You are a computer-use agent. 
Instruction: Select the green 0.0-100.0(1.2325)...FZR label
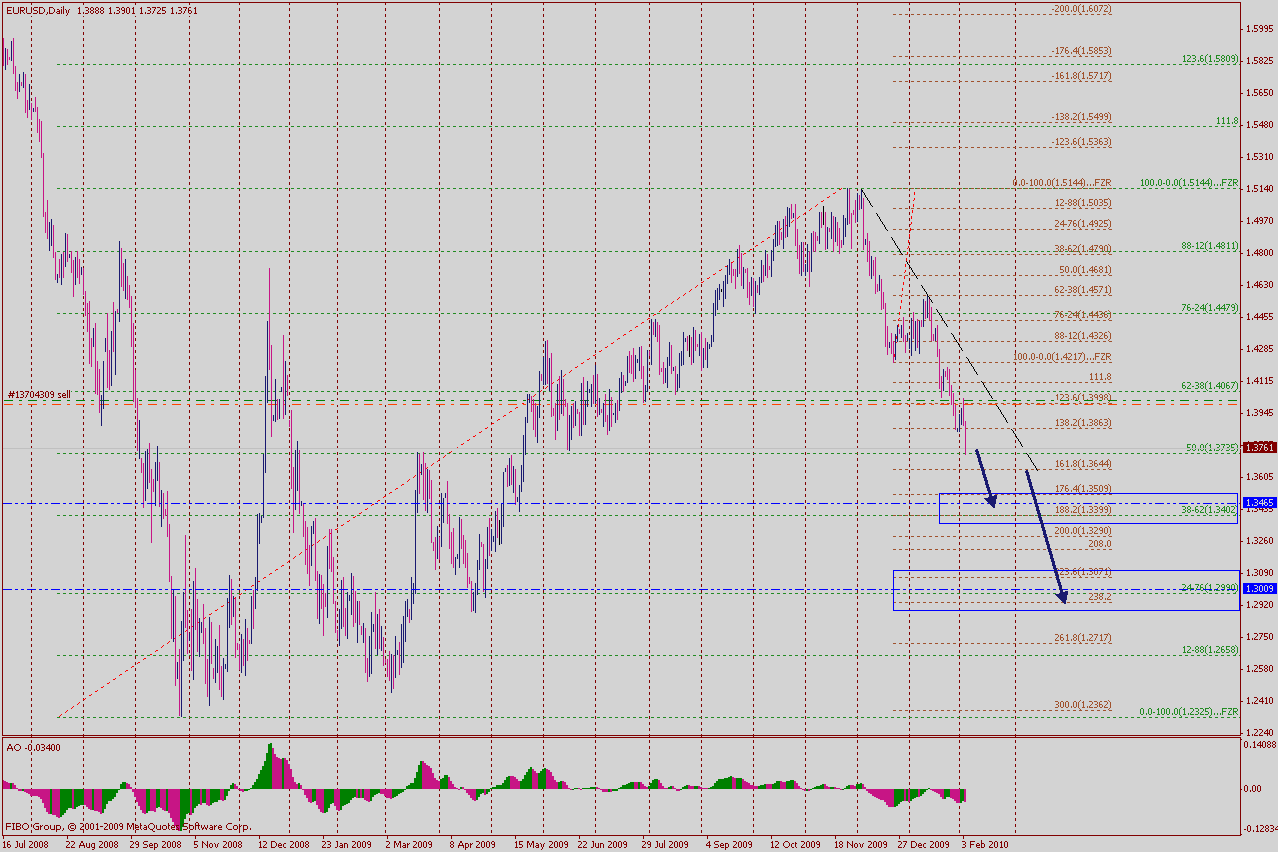1190,712
